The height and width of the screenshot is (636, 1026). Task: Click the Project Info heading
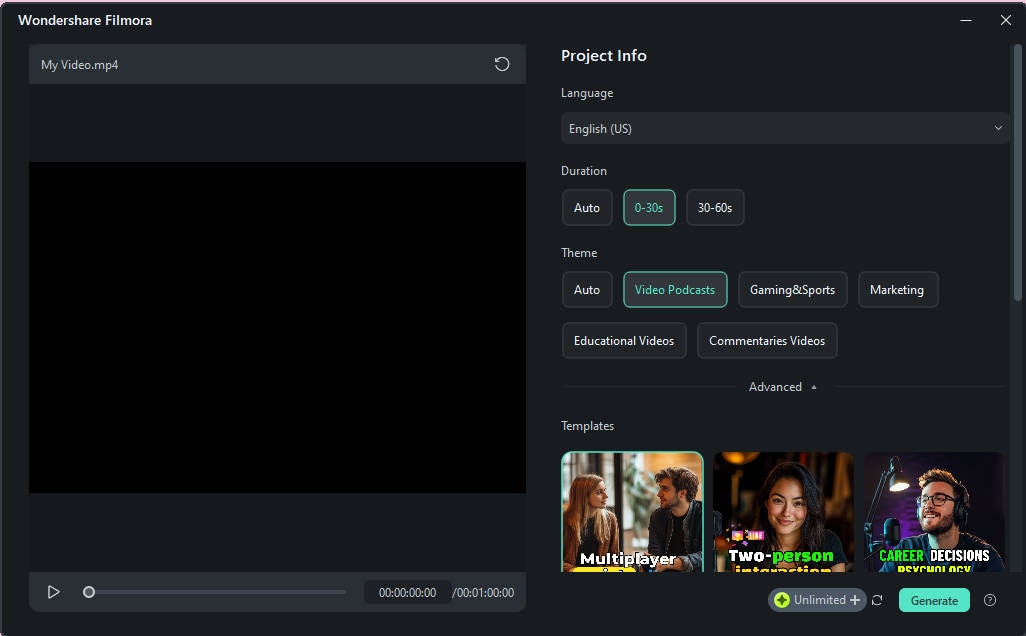tap(603, 56)
